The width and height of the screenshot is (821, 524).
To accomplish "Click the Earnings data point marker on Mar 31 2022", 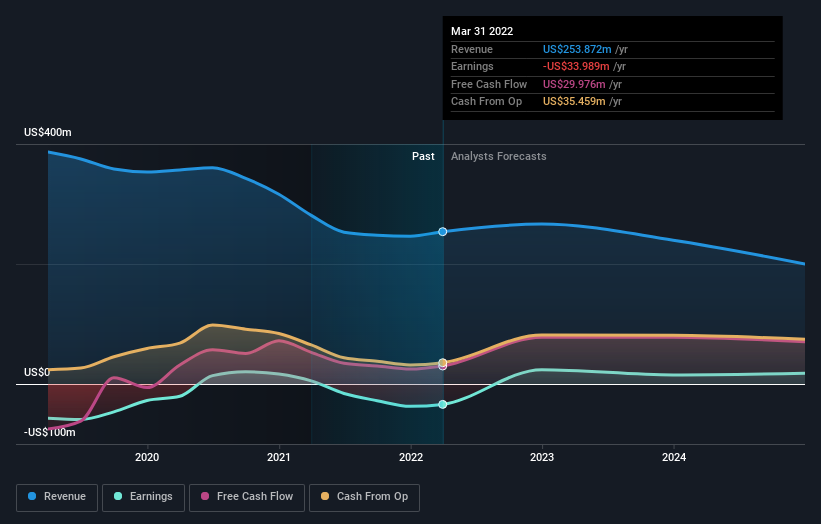I will 442,404.
